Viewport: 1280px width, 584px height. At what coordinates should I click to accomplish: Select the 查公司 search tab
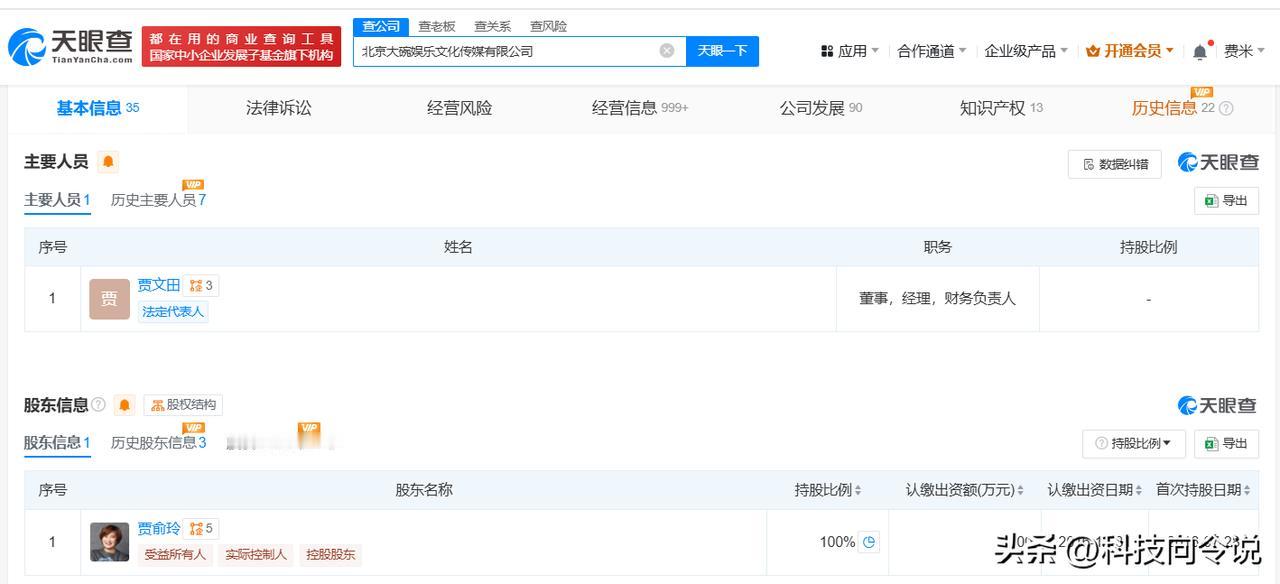[381, 26]
